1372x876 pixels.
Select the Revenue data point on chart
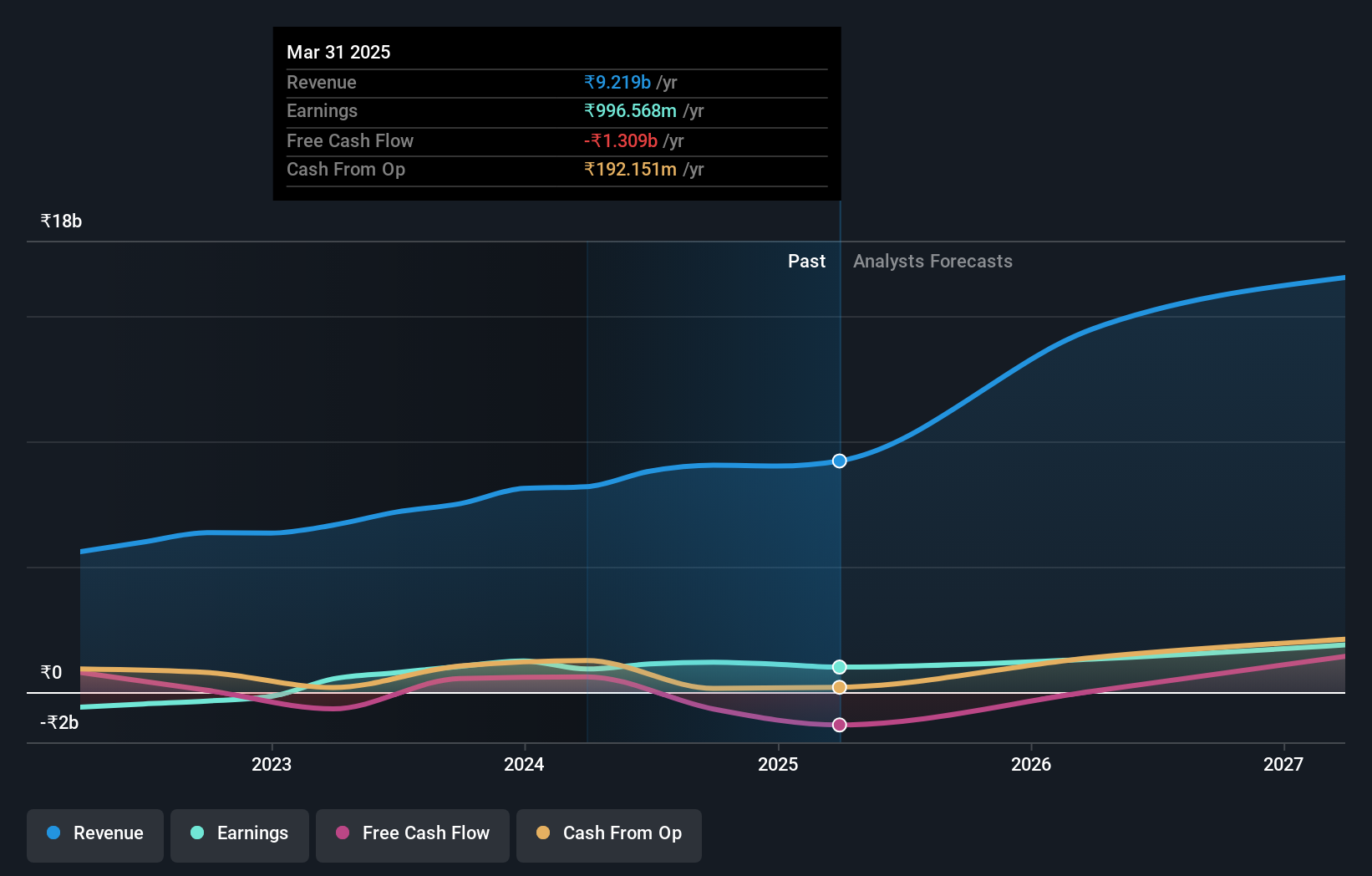point(840,461)
